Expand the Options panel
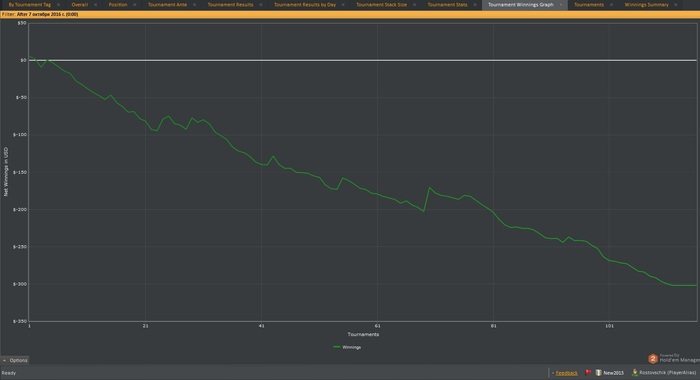This screenshot has width=700, height=380. [x=15, y=360]
